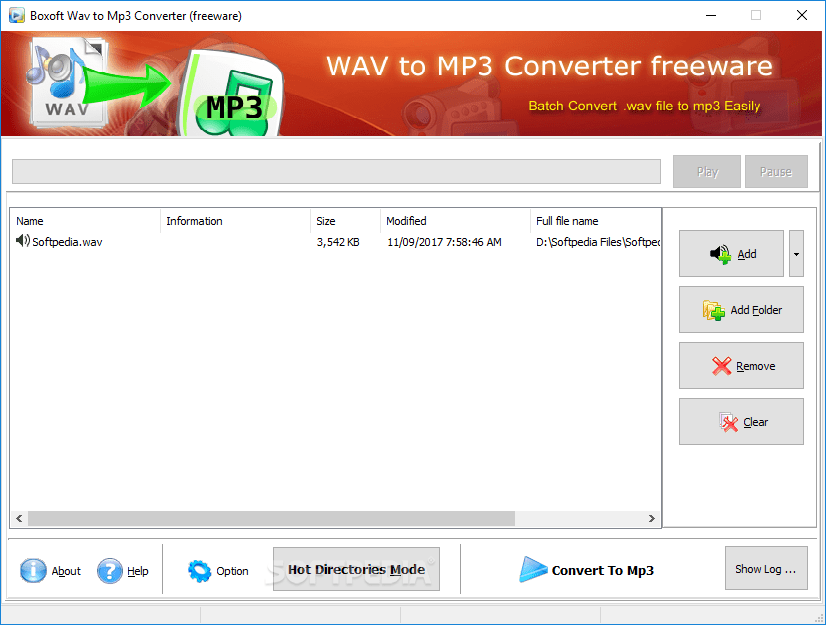Click the About info icon
Viewport: 826px width, 625px height.
(31, 570)
